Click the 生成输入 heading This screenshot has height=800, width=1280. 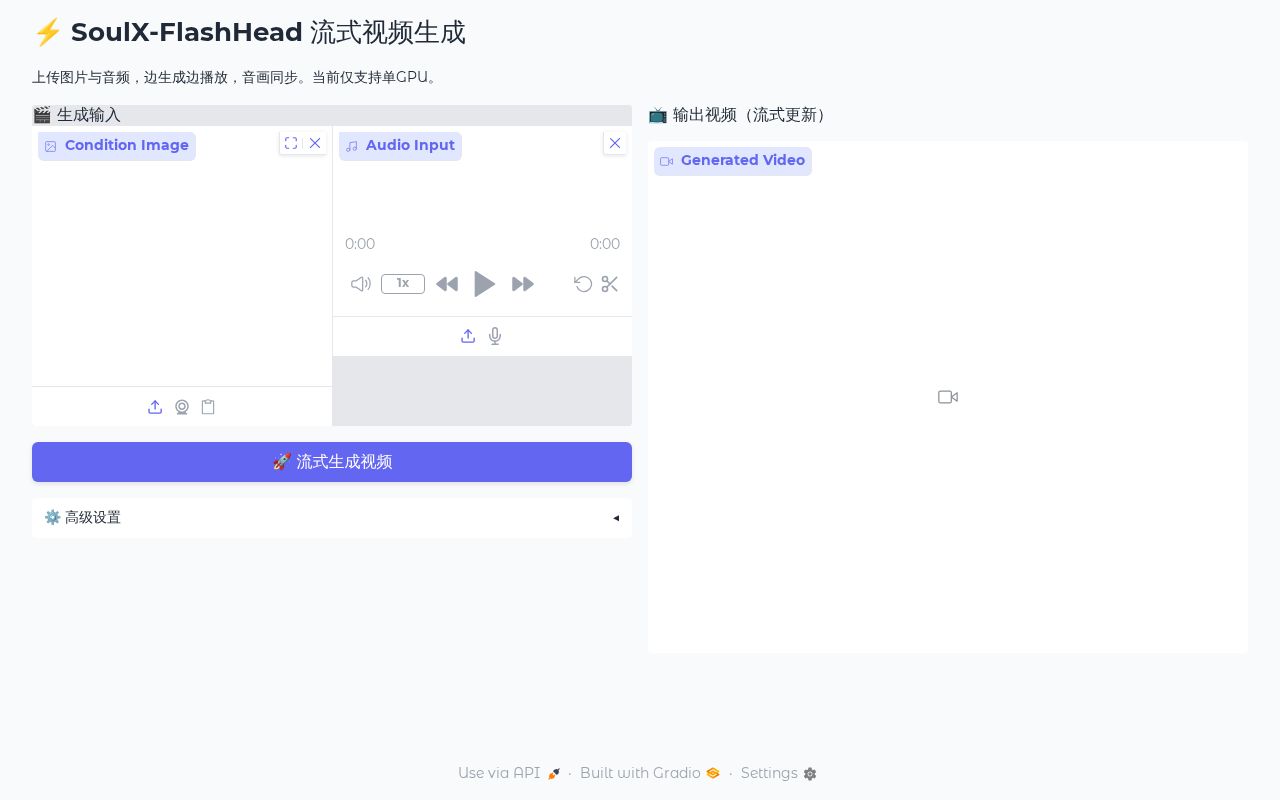[76, 115]
